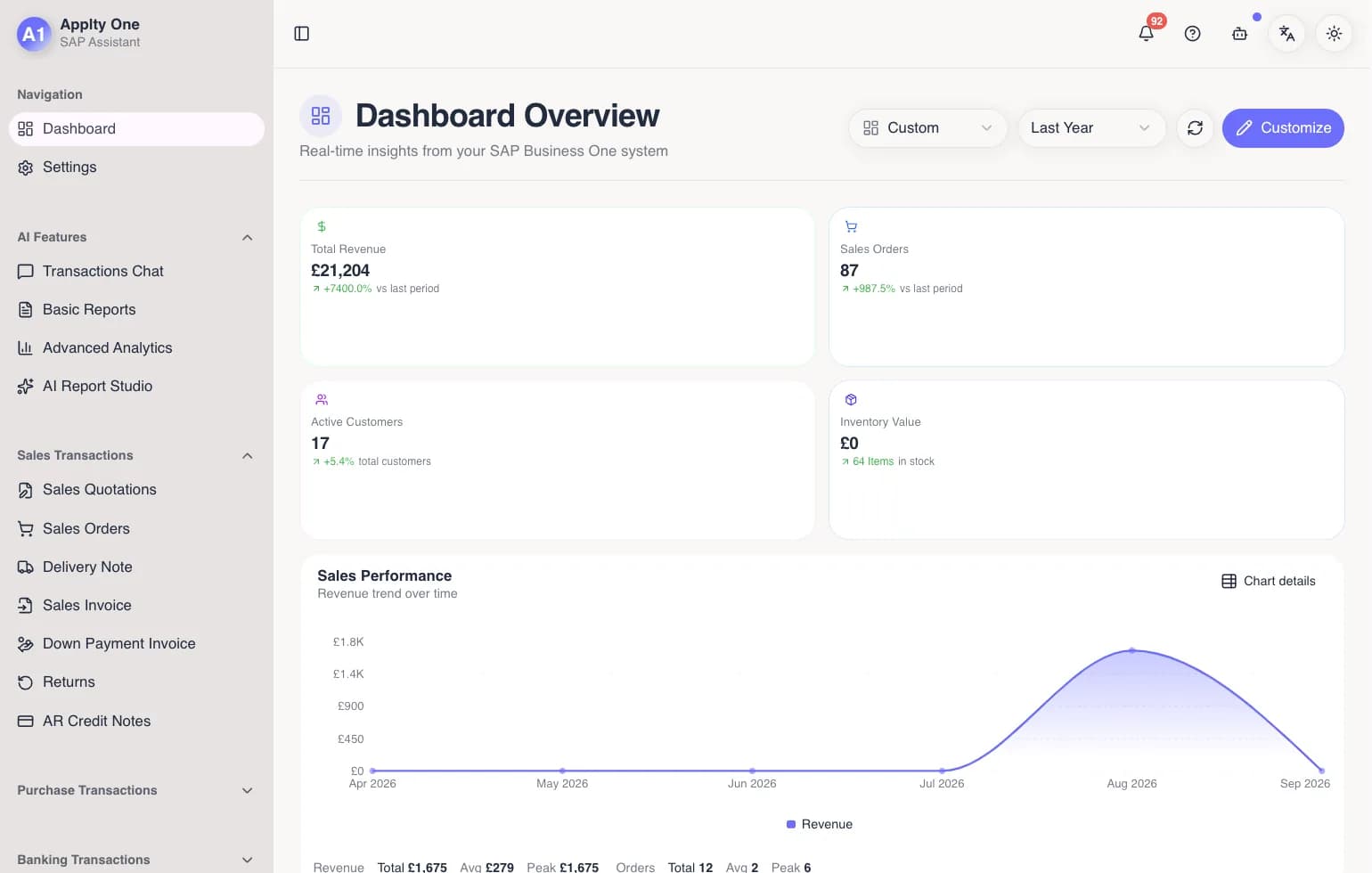Screen dimensions: 1372x873
Task: Collapse the AI Features section
Action: click(248, 238)
